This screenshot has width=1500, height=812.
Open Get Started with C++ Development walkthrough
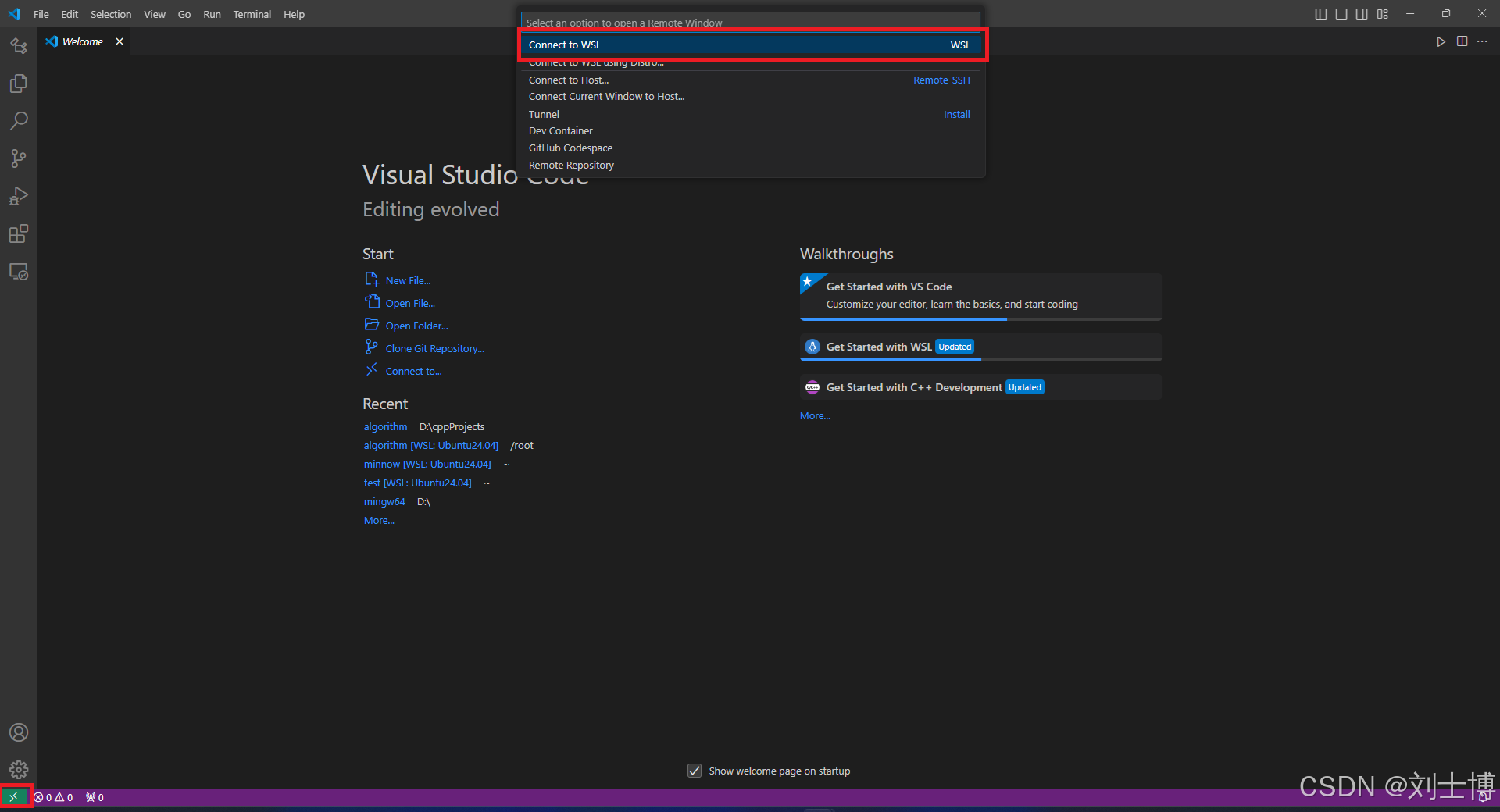click(981, 387)
